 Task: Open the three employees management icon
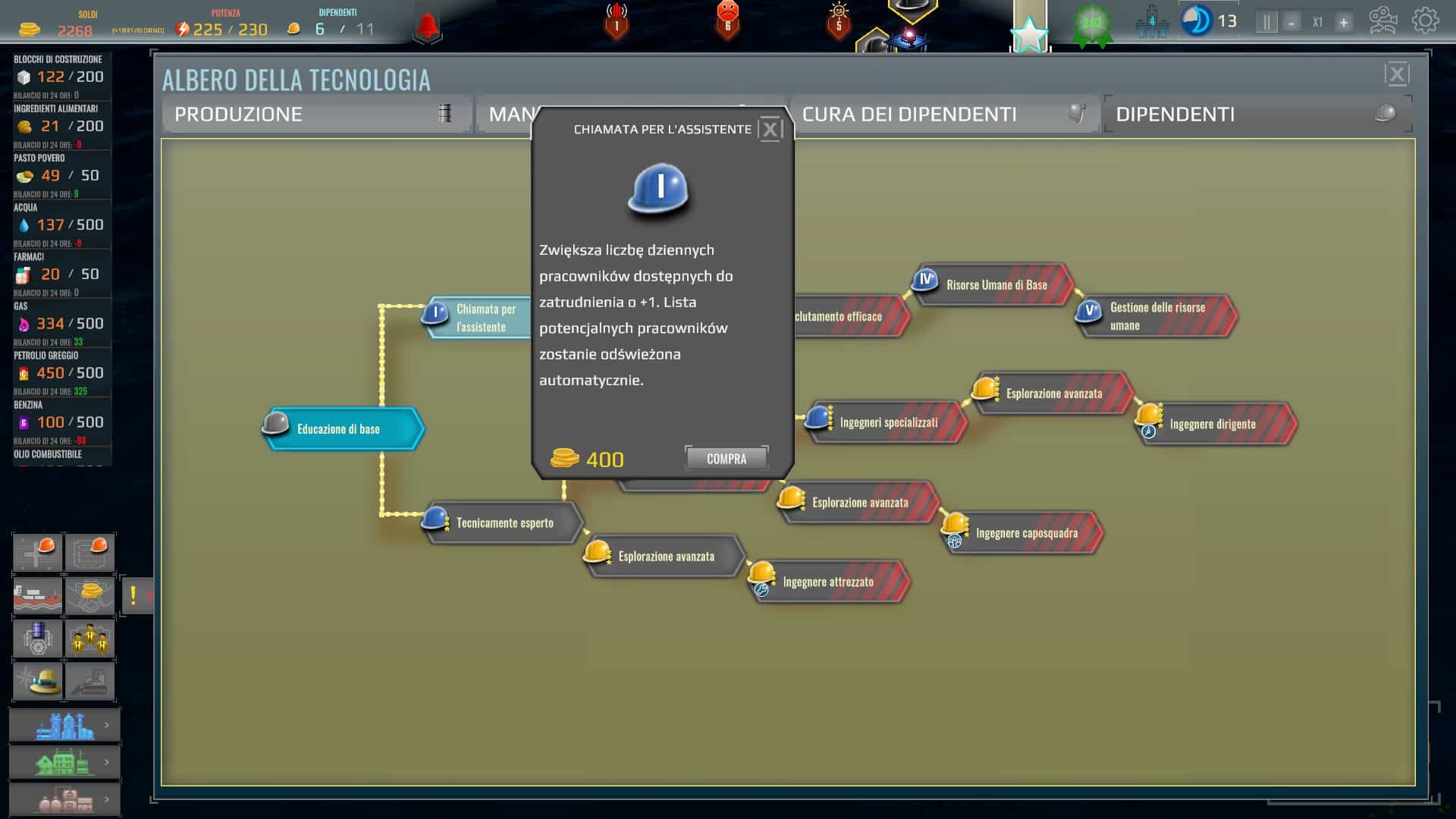pyautogui.click(x=89, y=639)
